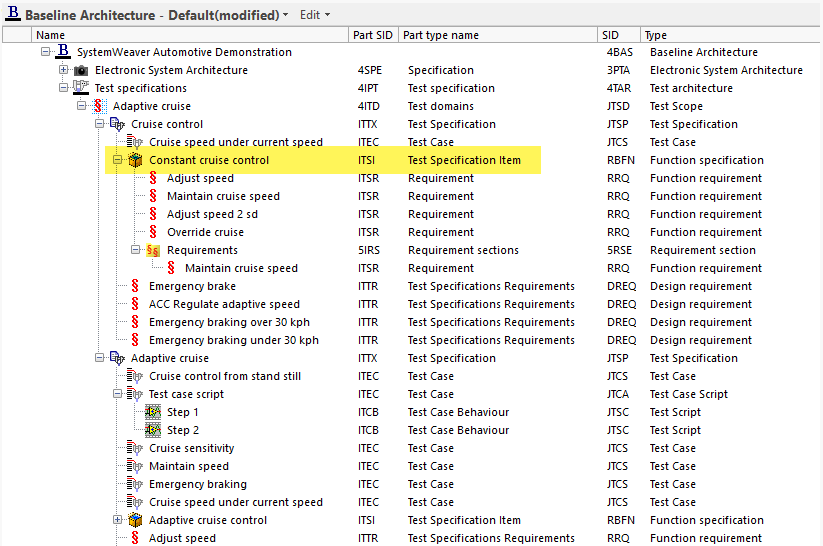
Task: Click the section icon for Emergency brake
Action: [135, 286]
